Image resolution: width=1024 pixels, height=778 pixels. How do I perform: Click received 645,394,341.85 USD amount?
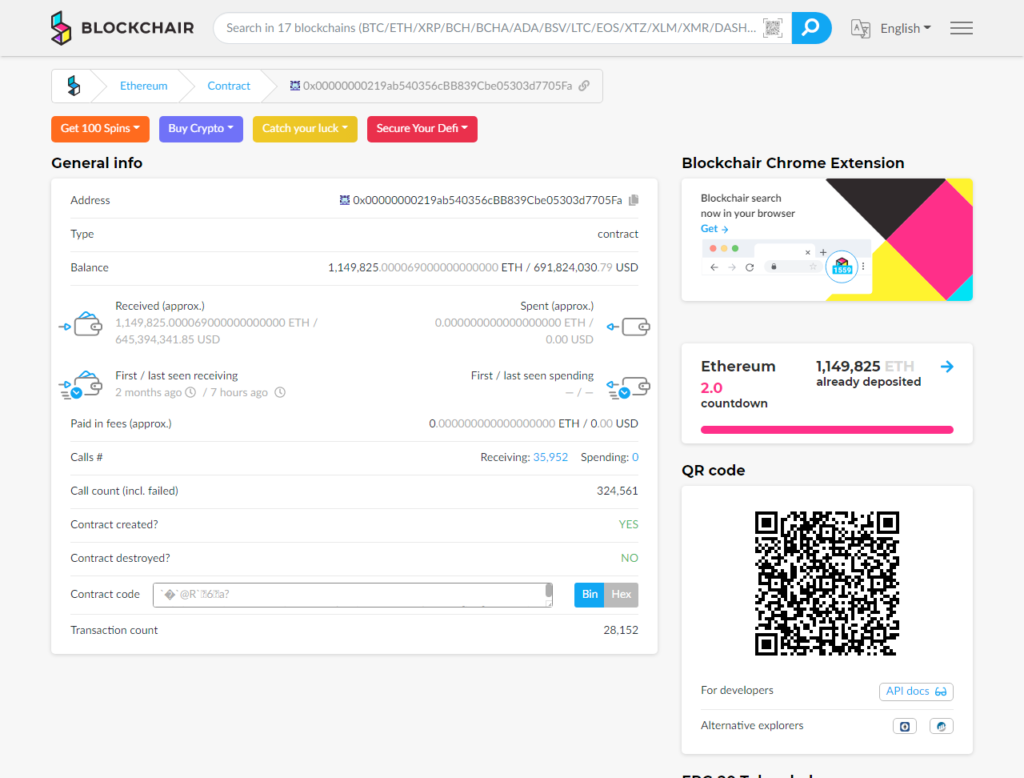168,340
